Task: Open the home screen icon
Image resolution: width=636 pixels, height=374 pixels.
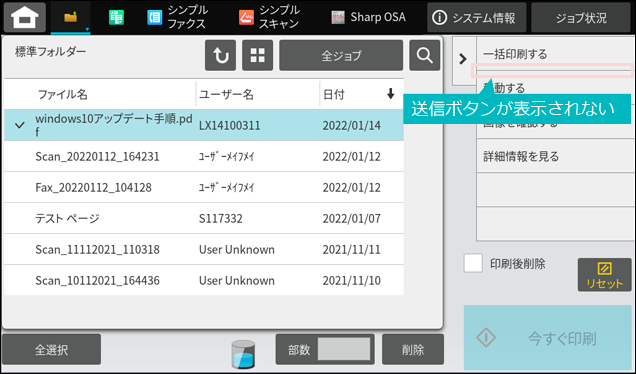Action: pos(25,17)
